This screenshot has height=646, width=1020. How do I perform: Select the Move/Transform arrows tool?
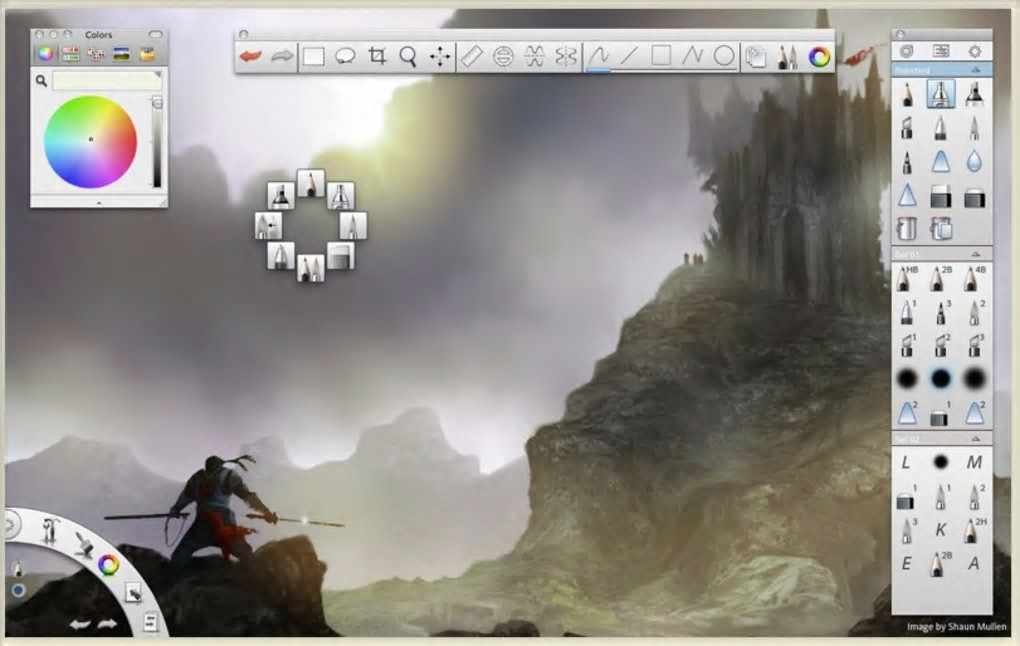pos(440,57)
